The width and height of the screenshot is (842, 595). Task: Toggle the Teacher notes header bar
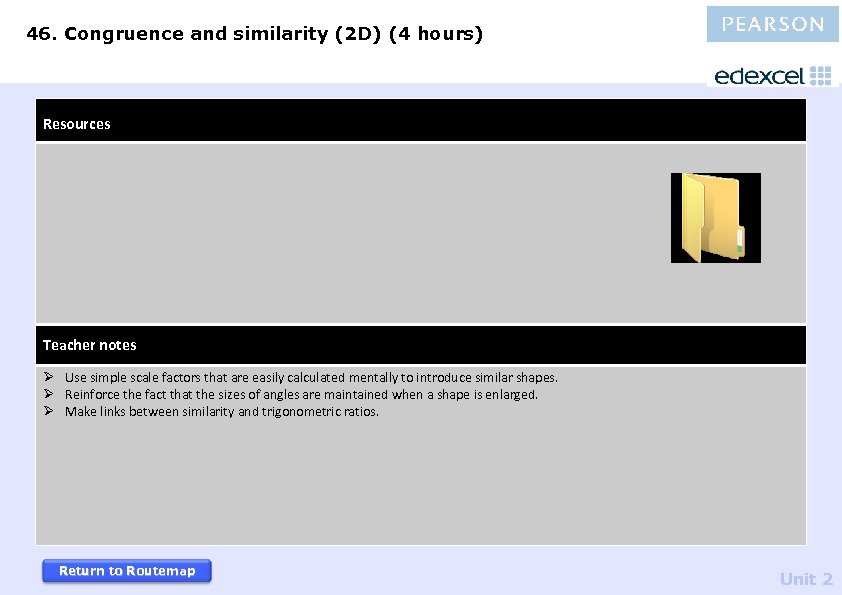pos(420,344)
